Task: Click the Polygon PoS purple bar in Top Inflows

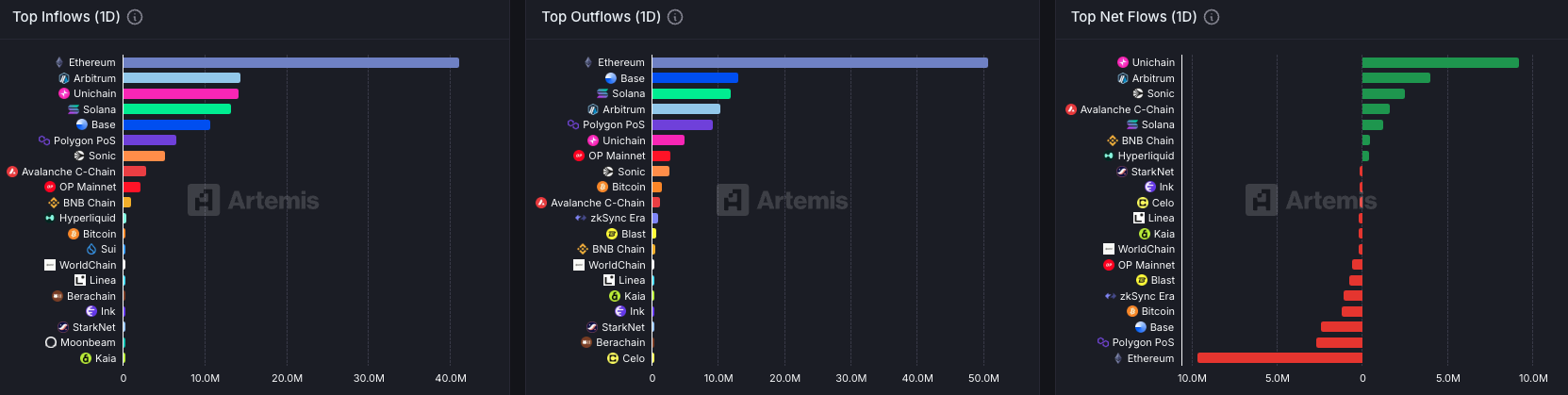Action: [150, 140]
